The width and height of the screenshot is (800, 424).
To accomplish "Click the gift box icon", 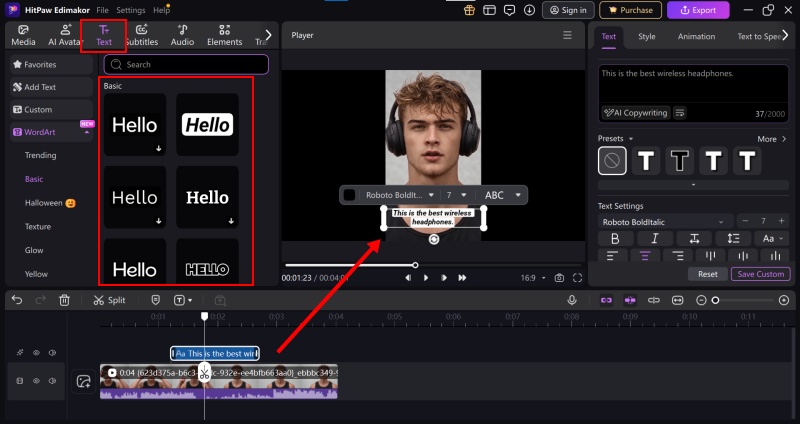I will click(x=469, y=10).
